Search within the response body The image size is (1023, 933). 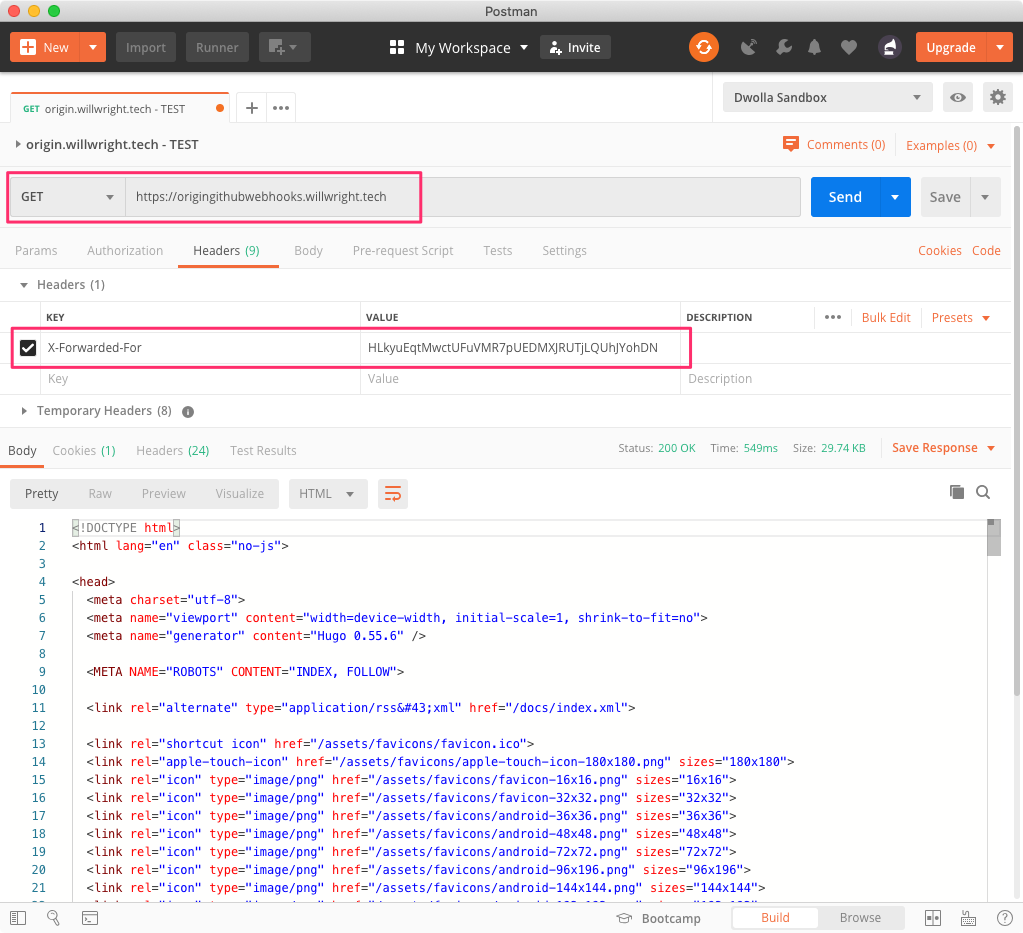983,492
